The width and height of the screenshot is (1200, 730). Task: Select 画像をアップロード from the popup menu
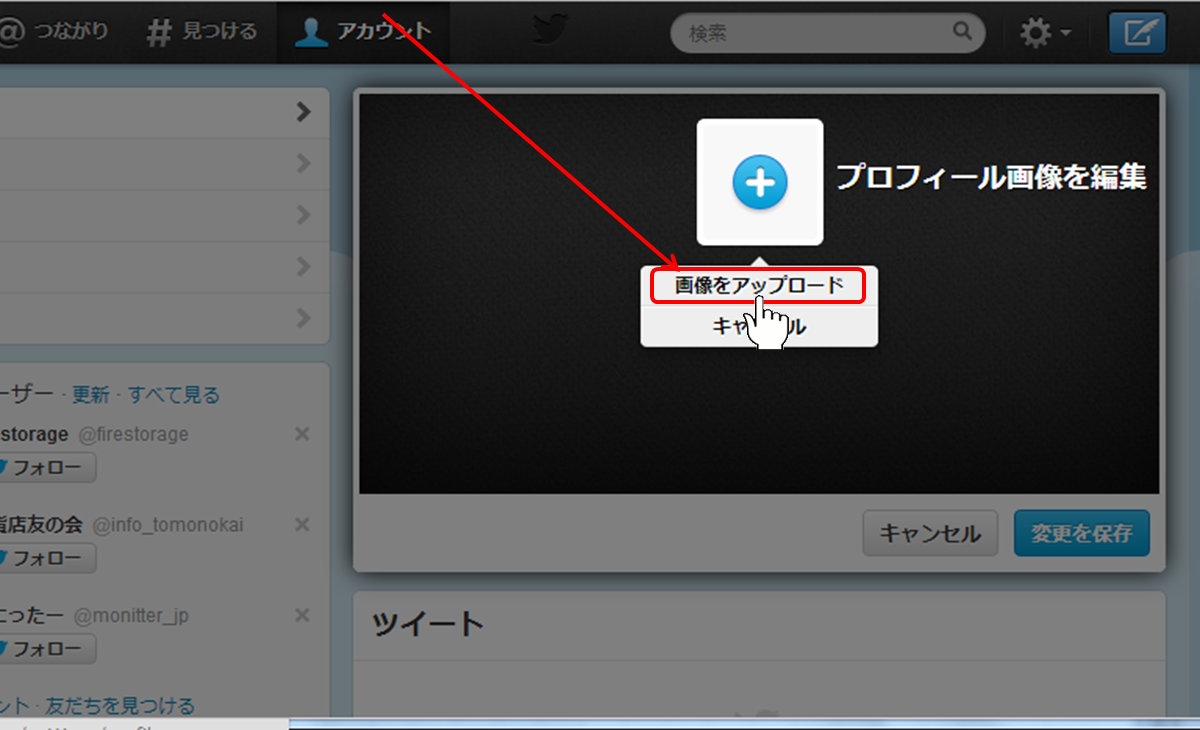coord(759,286)
